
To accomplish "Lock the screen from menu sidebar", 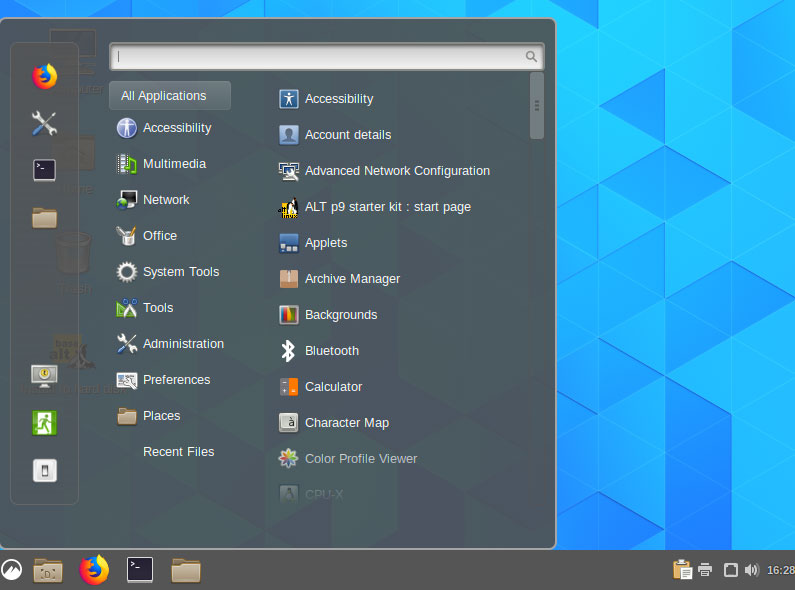I will [44, 376].
